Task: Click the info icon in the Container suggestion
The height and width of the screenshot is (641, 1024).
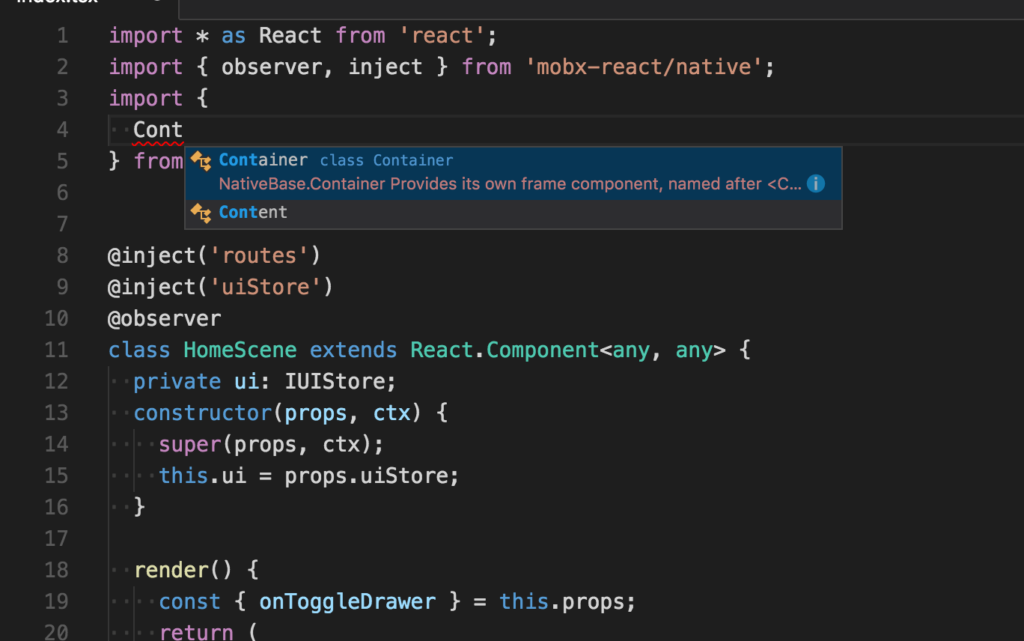Action: pos(816,184)
